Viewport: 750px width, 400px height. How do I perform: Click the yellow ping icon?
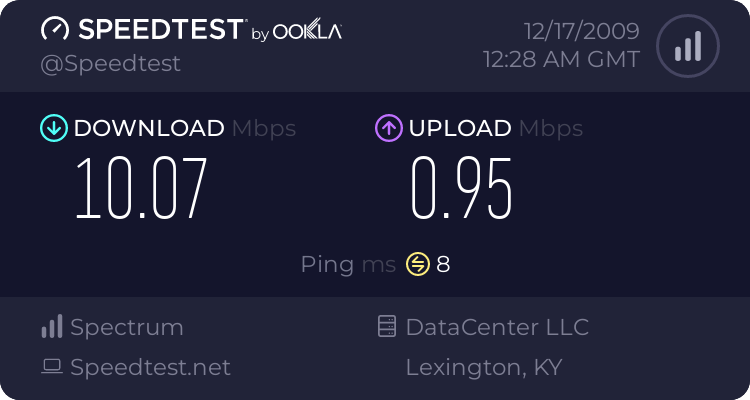coord(417,264)
